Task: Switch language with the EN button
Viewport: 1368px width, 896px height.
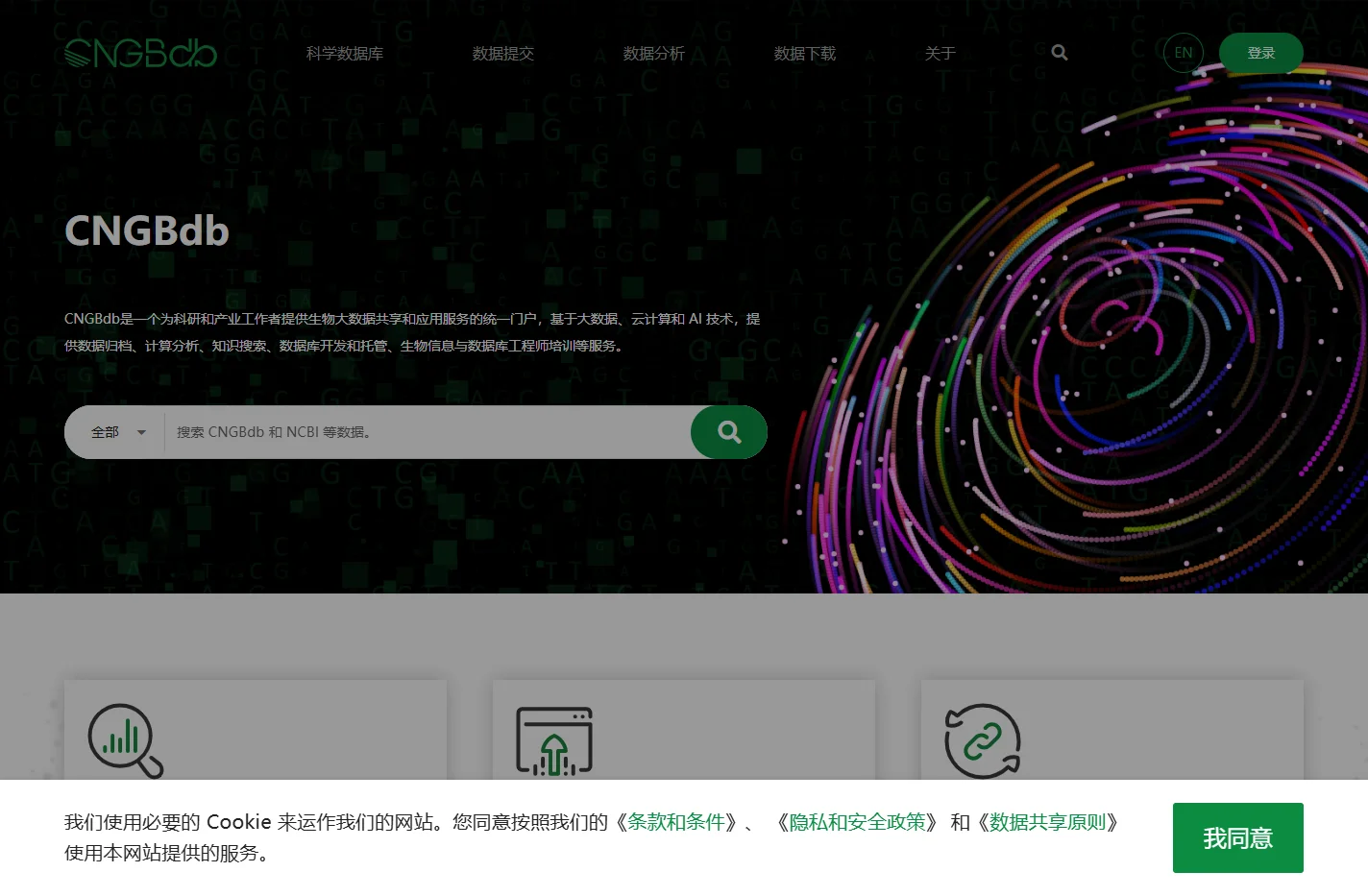Action: [1184, 53]
